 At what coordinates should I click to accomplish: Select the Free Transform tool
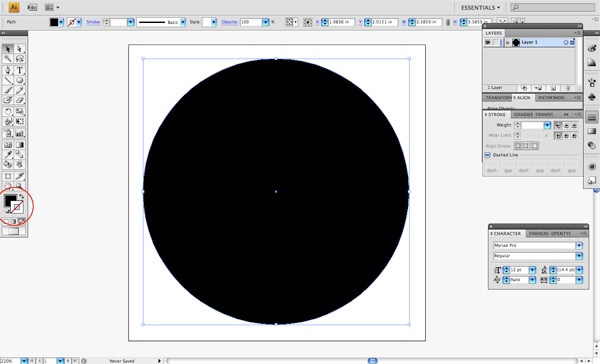point(20,121)
